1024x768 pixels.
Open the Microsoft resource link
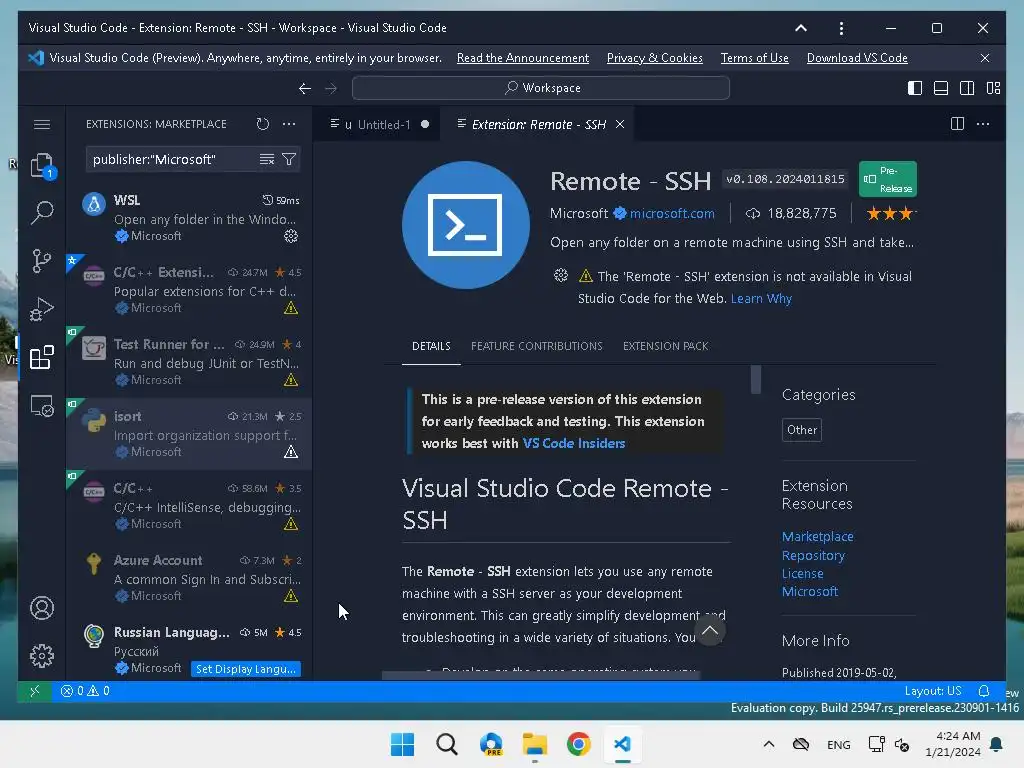[x=810, y=592]
